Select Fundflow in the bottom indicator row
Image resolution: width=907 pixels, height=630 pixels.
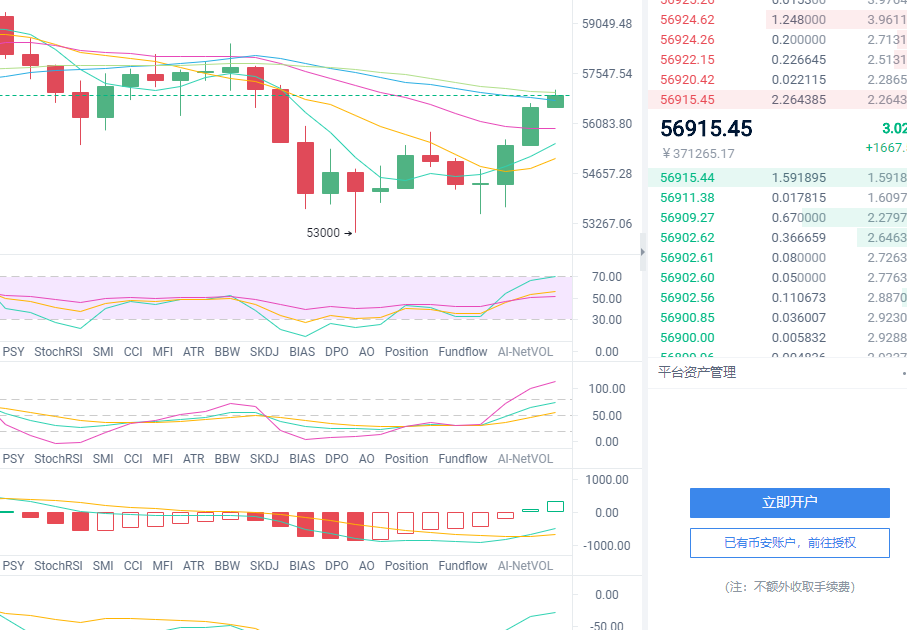point(463,566)
